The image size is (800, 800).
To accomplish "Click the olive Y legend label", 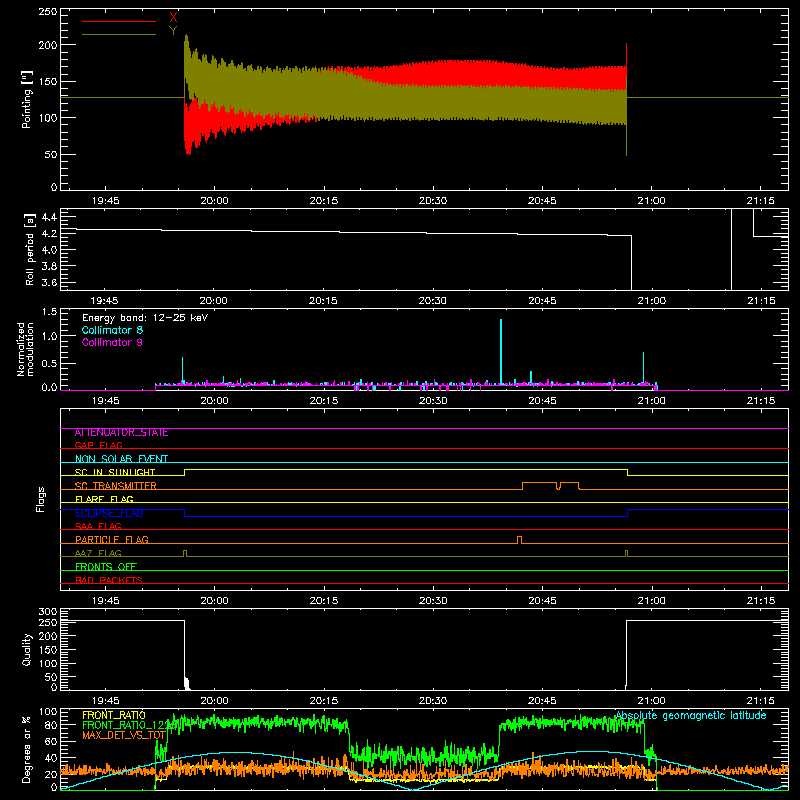I will click(173, 31).
